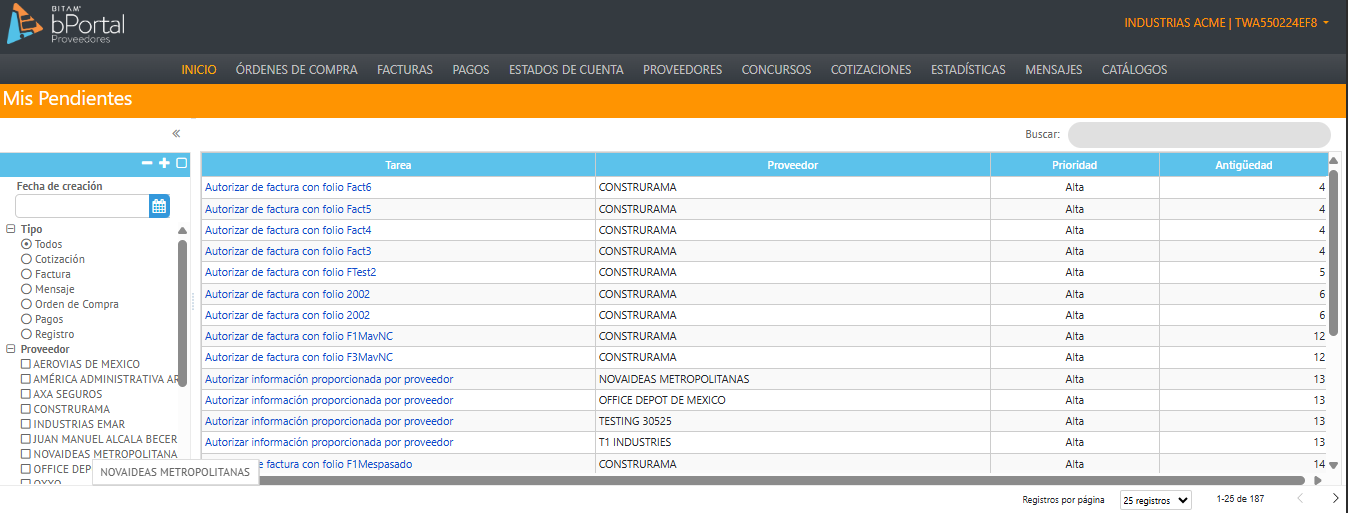Open the MENSAJES menu
The image size is (1348, 513).
point(1054,70)
